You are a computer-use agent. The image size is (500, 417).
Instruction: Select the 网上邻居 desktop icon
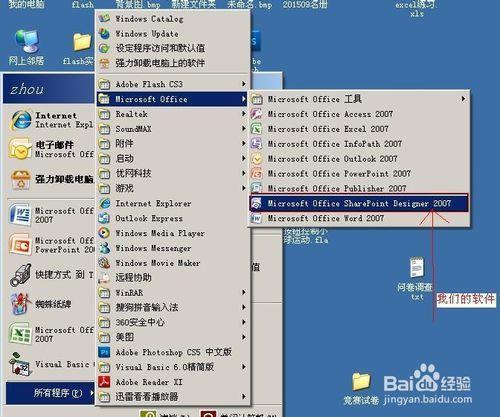click(27, 47)
